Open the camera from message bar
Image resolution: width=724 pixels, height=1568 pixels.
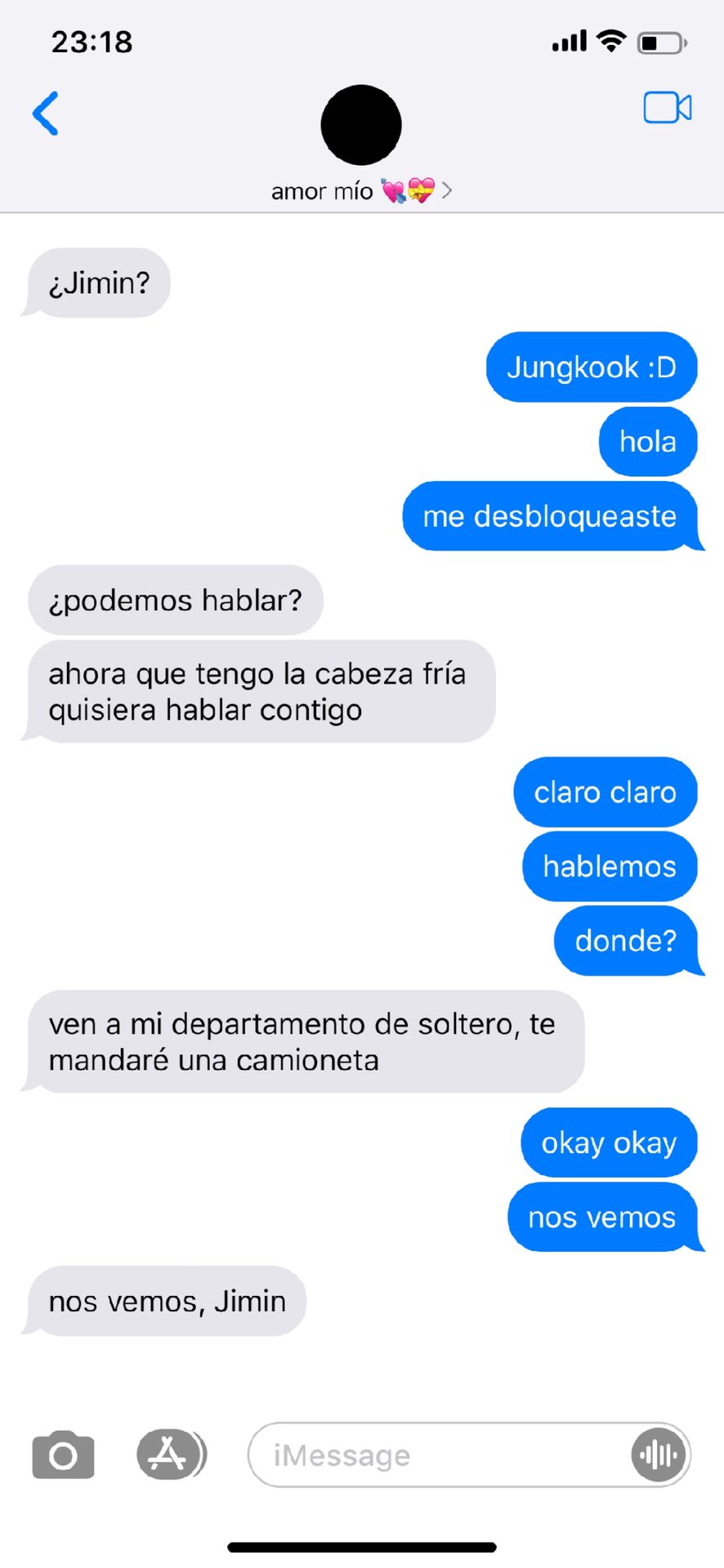click(x=63, y=1454)
